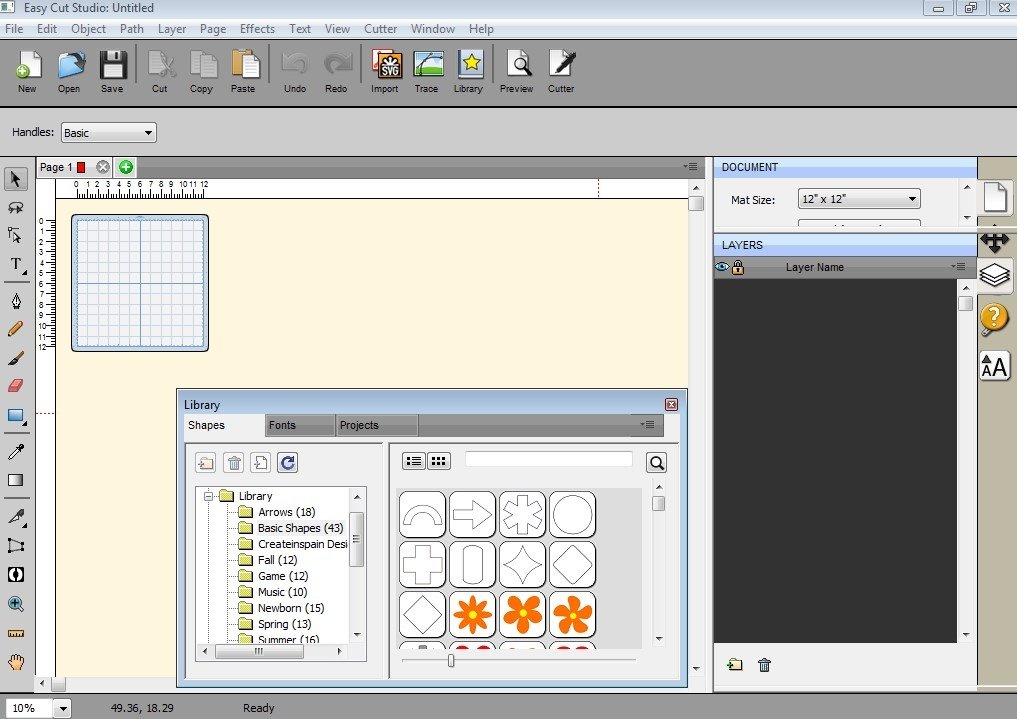Collapse the Library tree root

point(208,496)
